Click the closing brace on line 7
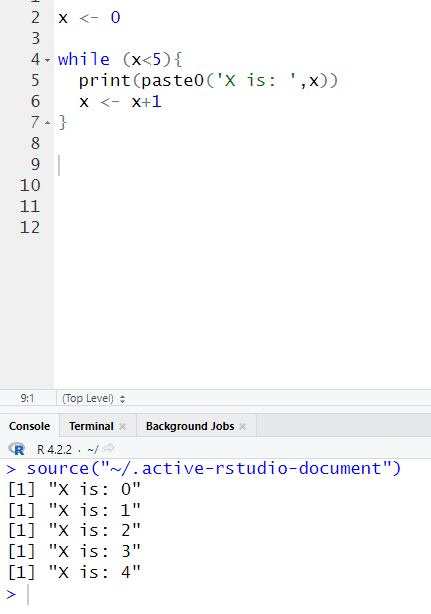The height and width of the screenshot is (614, 431). (x=63, y=123)
